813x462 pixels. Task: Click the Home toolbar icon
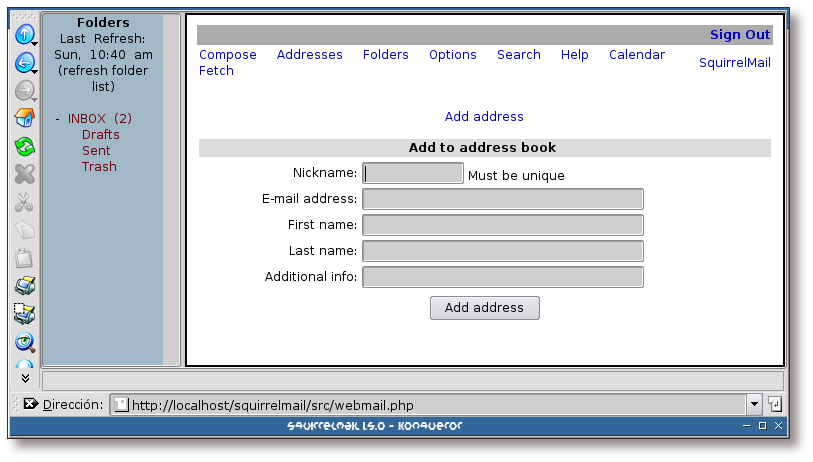24,119
